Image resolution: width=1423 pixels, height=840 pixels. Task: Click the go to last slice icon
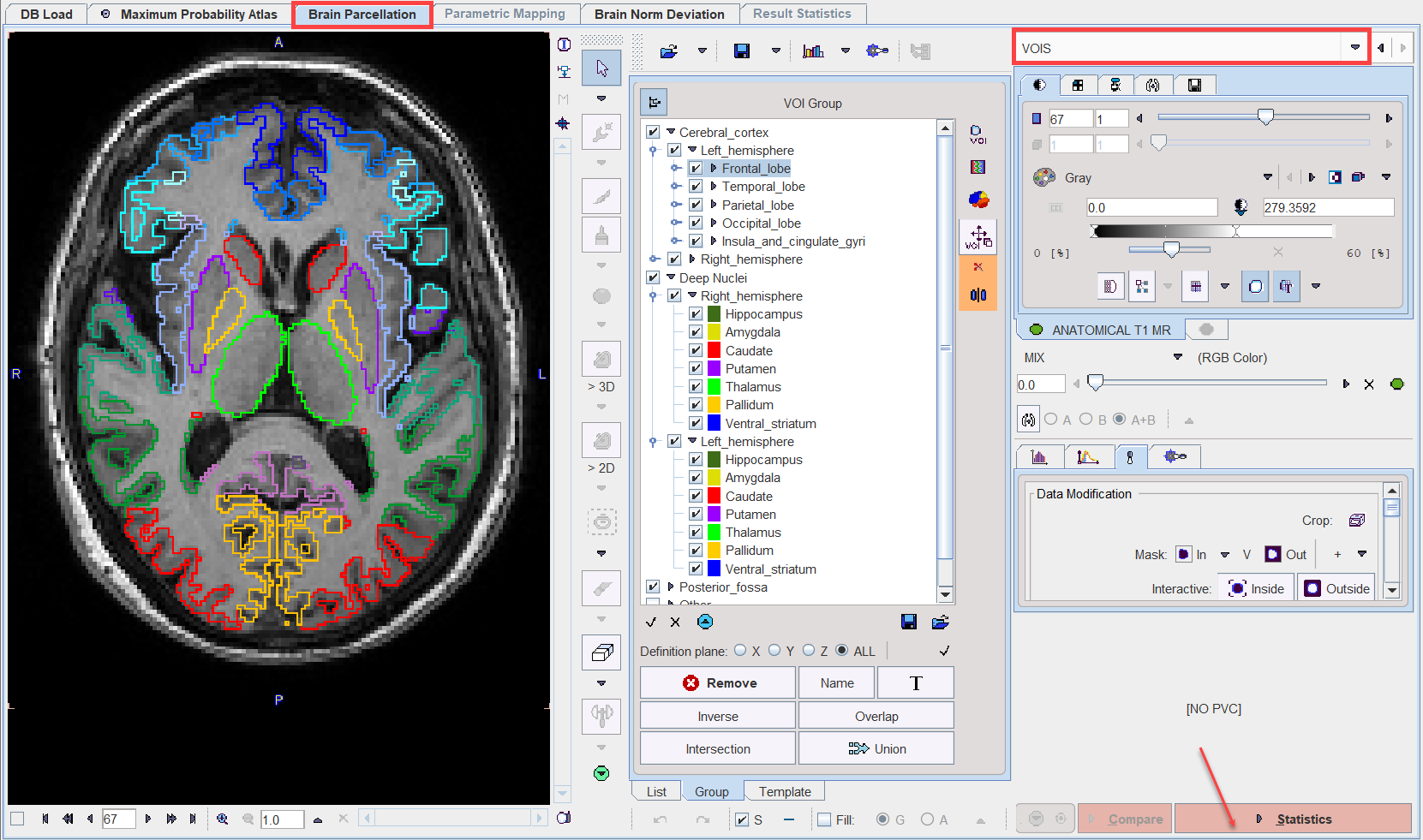click(x=193, y=819)
